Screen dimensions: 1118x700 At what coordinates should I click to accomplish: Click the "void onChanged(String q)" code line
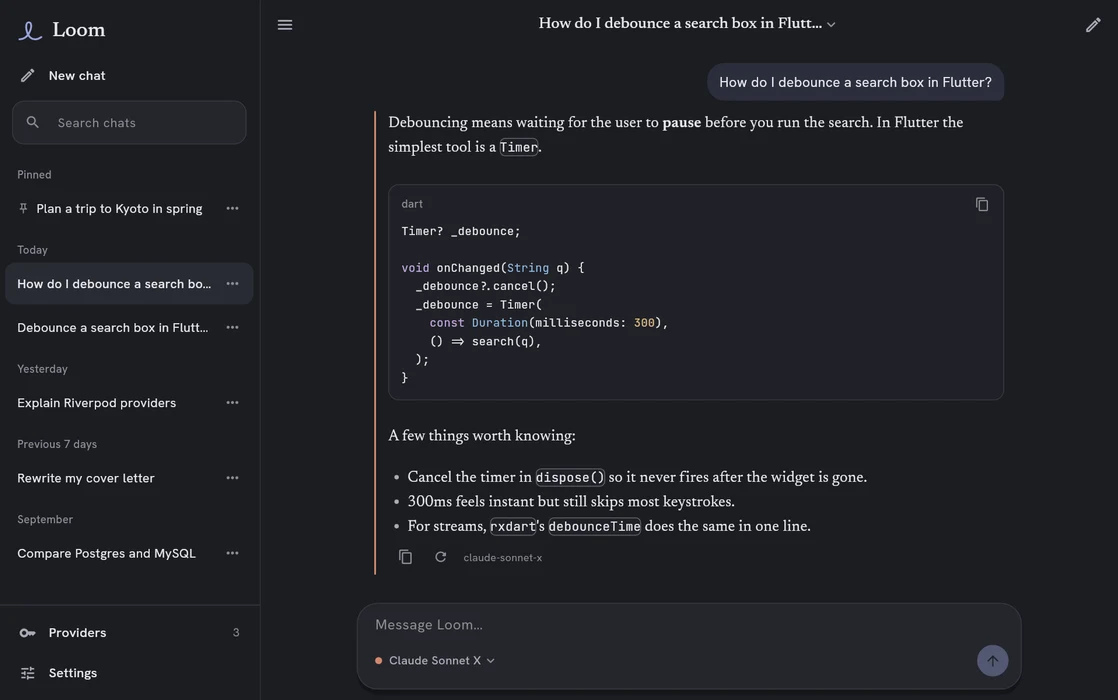(x=493, y=268)
